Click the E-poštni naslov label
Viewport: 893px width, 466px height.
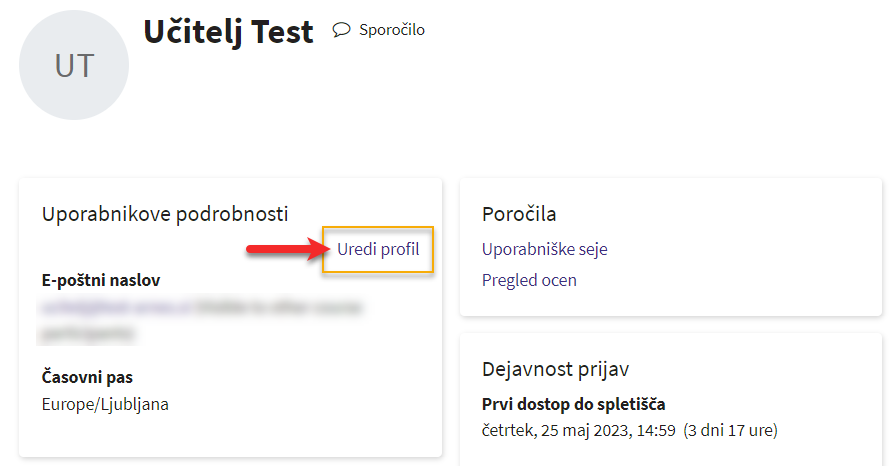coord(101,280)
